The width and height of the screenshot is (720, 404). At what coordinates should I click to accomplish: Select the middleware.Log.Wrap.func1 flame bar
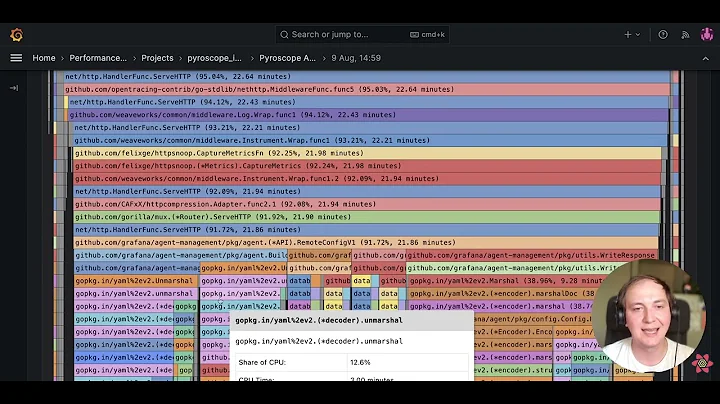click(368, 115)
